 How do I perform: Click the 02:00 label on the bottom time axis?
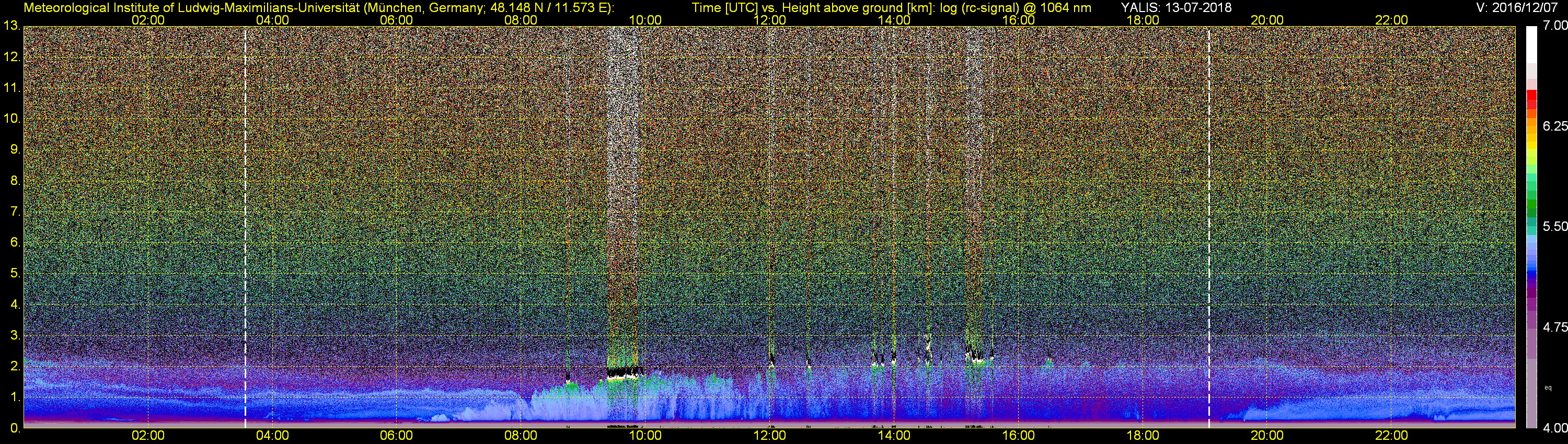148,436
